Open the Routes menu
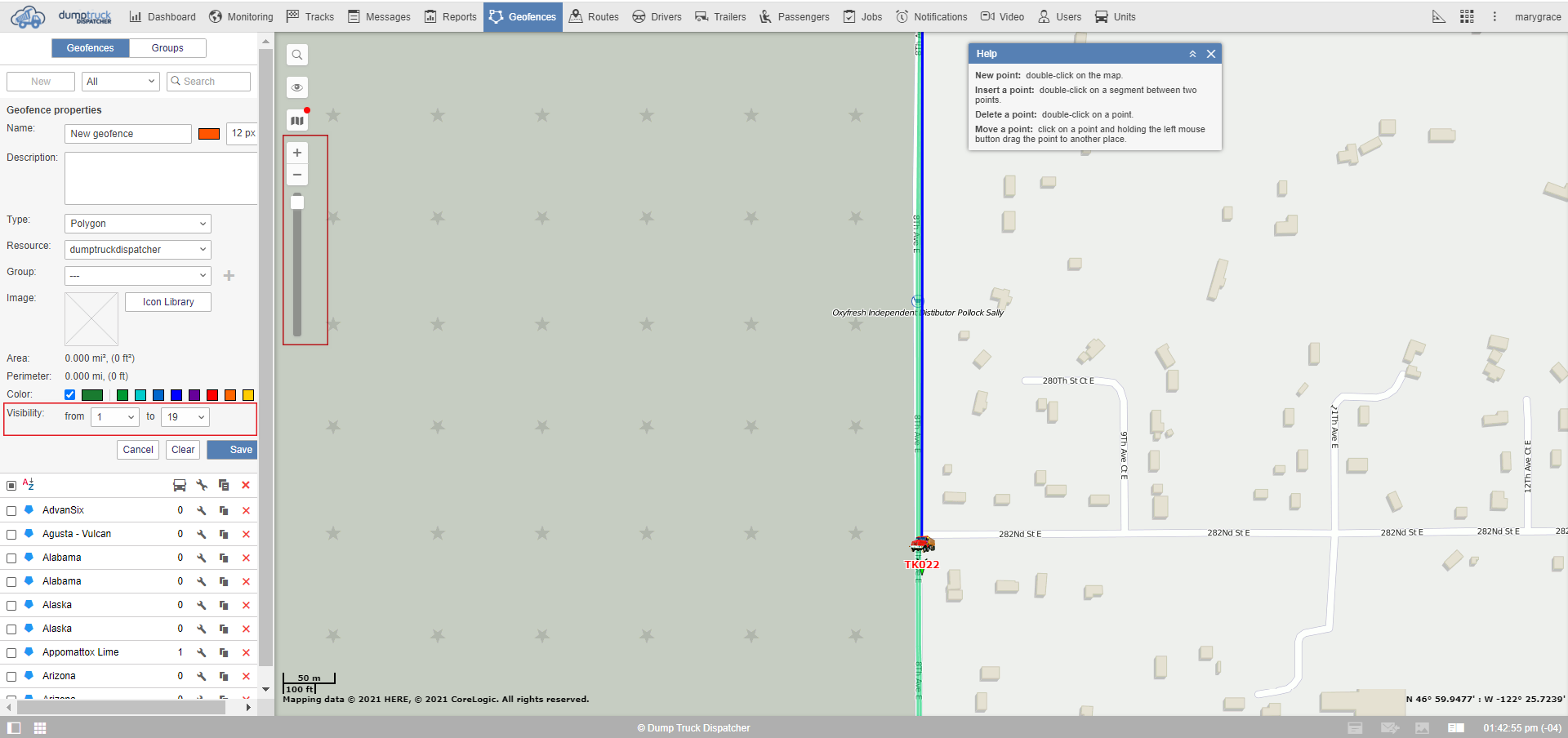Screen dimensions: 1568x738 (x=594, y=16)
